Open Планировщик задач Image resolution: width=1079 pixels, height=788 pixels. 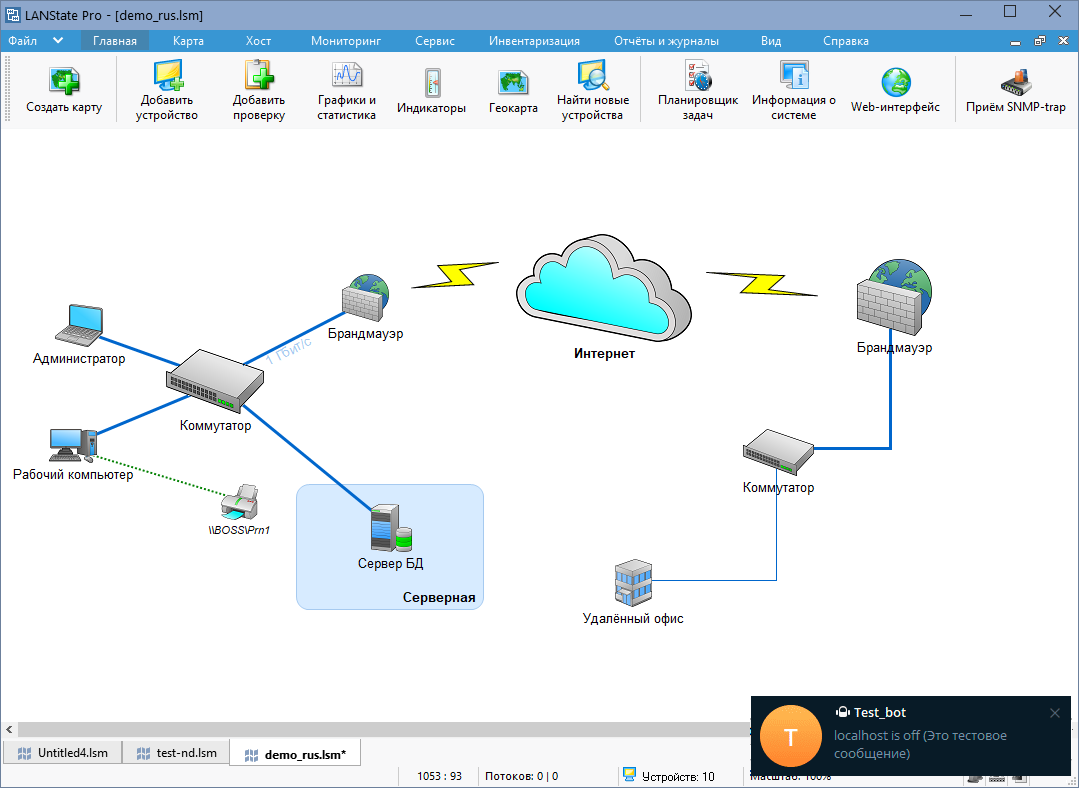(x=698, y=89)
